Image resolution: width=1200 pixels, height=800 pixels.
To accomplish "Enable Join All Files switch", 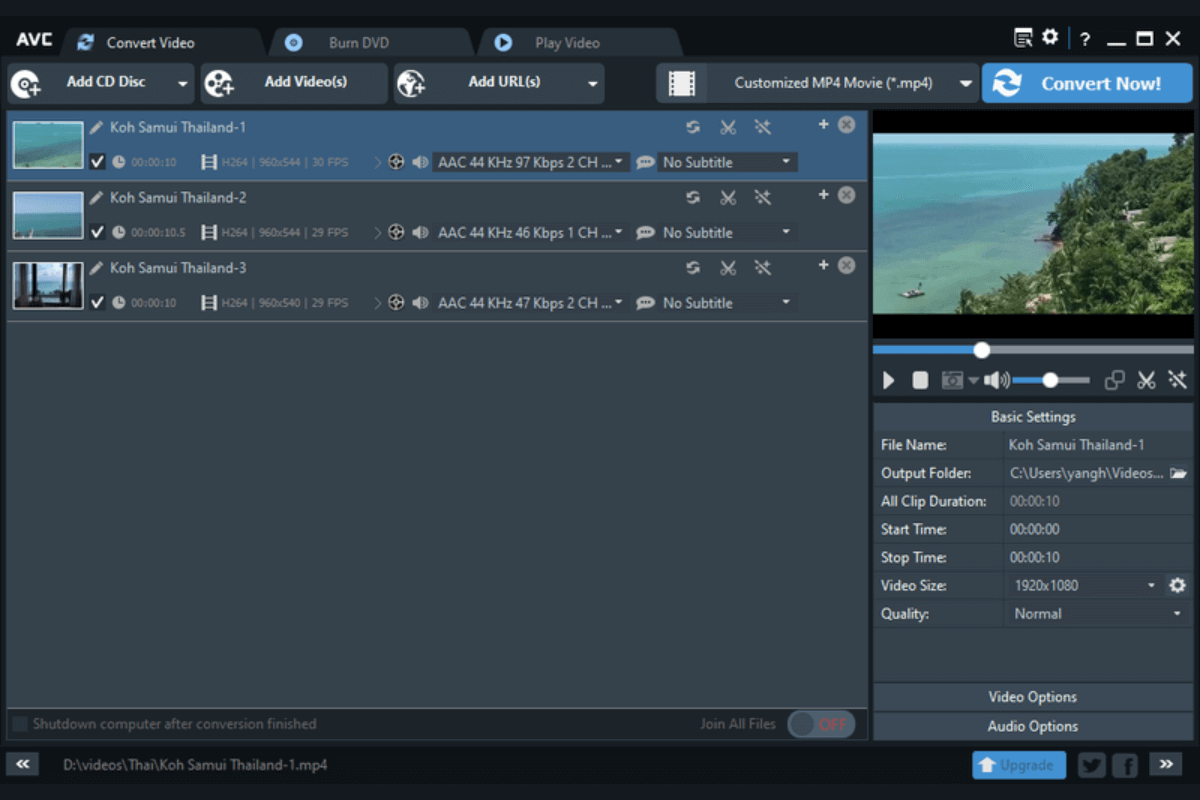I will point(821,723).
